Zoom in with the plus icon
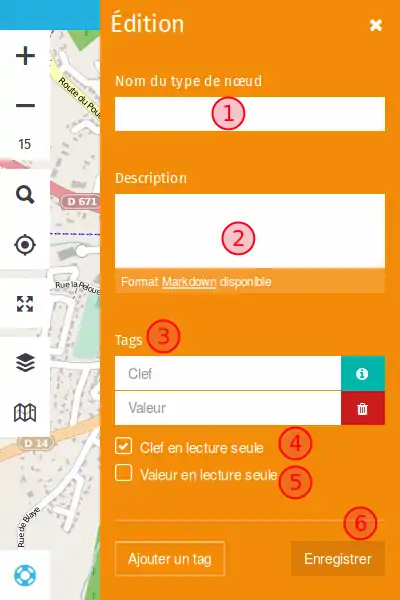Image resolution: width=400 pixels, height=600 pixels. click(x=25, y=56)
